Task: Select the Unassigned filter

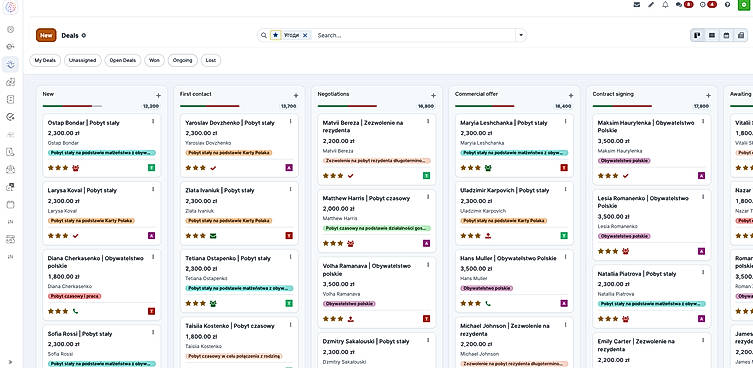Action: [83, 61]
